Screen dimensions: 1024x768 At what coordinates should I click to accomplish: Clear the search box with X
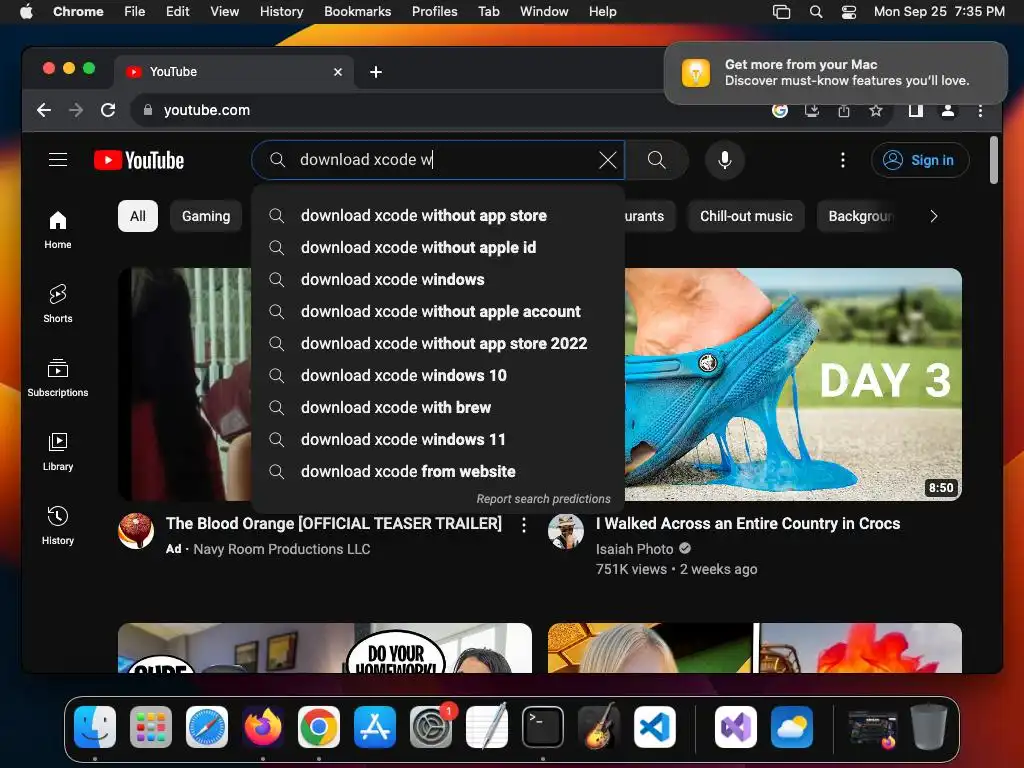(x=607, y=160)
